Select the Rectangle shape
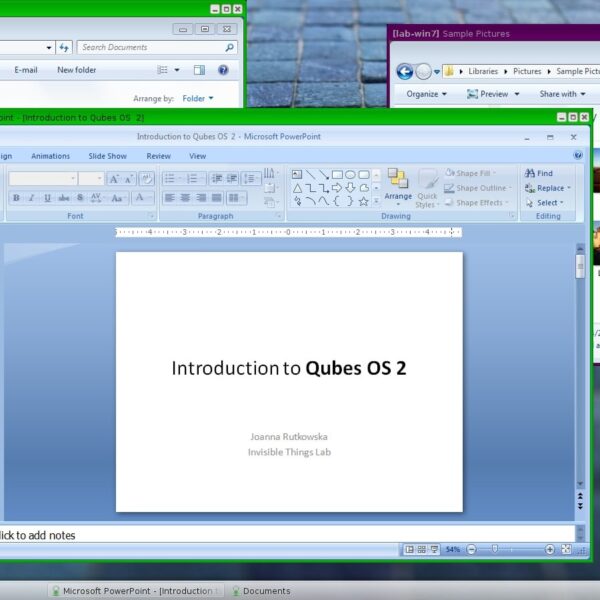 [x=337, y=175]
